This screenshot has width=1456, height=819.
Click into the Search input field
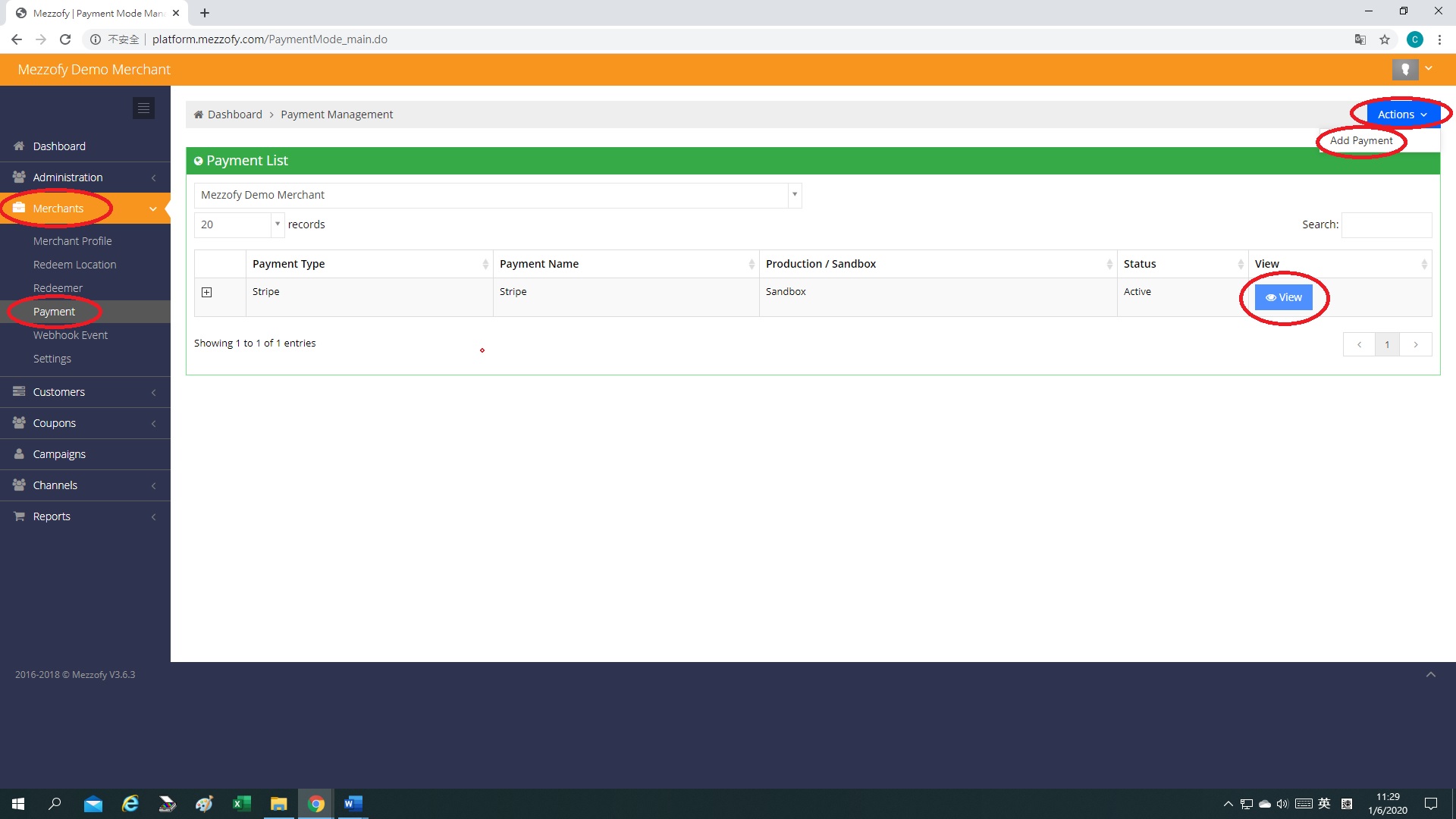1386,224
